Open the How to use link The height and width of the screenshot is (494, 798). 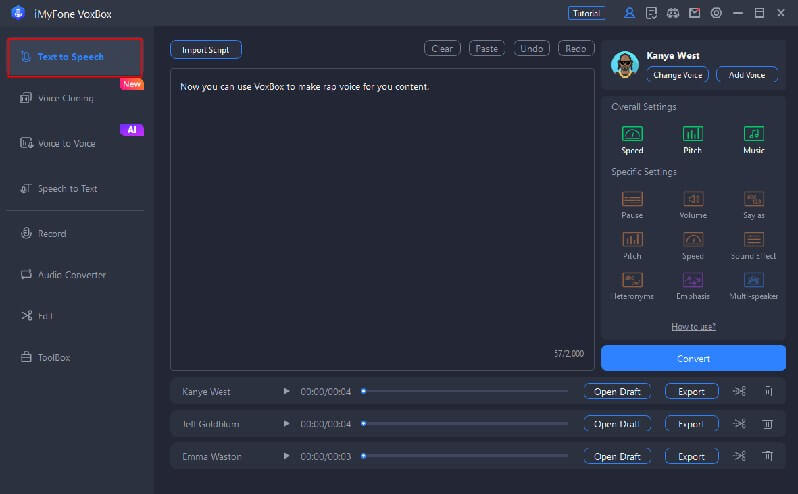[x=693, y=327]
